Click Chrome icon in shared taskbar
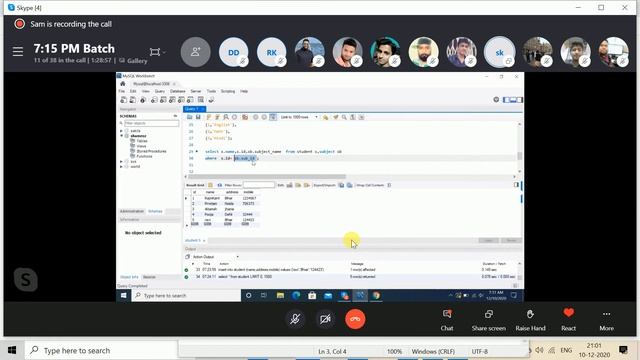 (x=376, y=296)
